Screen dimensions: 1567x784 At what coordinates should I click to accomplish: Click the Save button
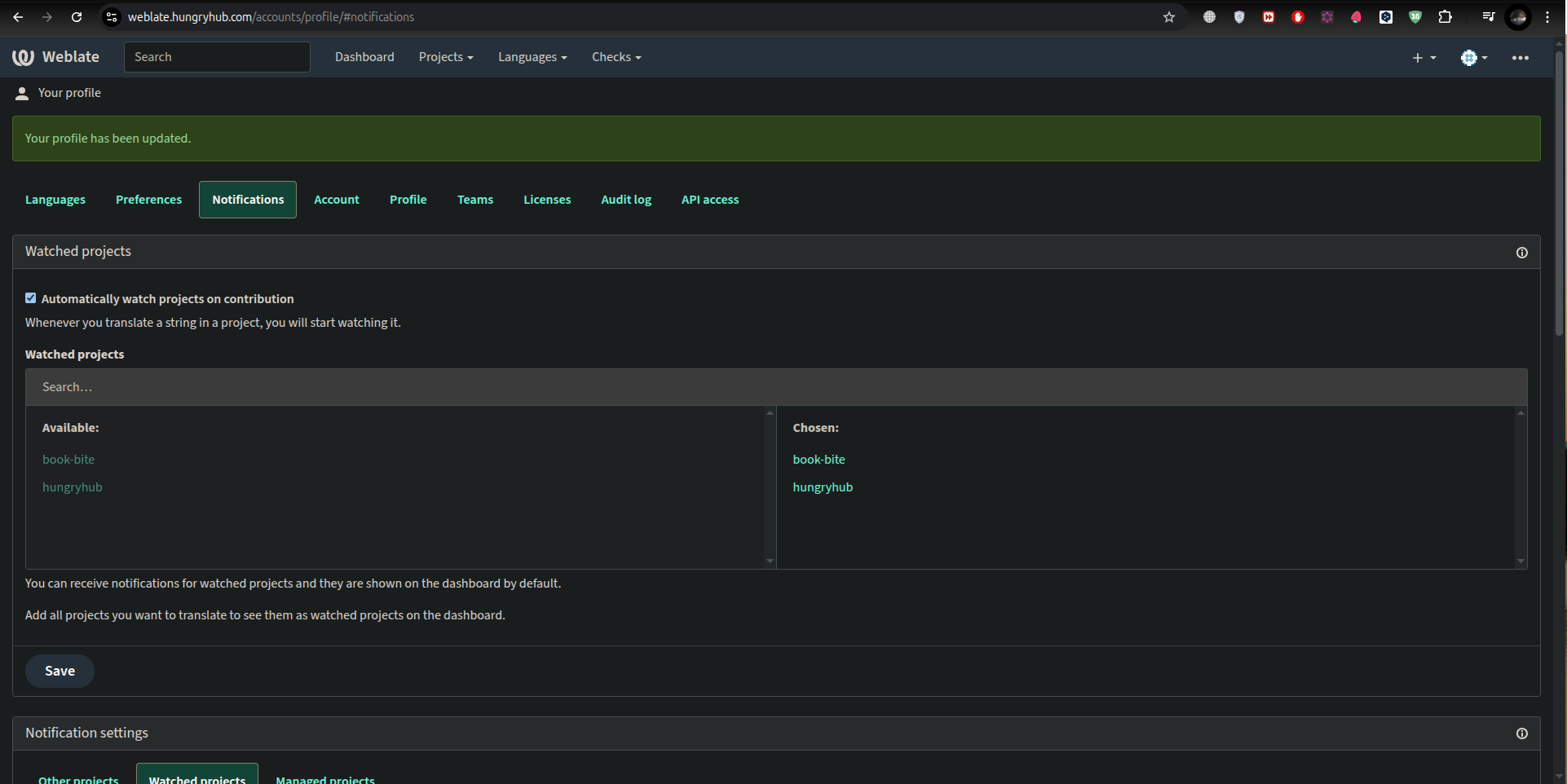click(60, 671)
